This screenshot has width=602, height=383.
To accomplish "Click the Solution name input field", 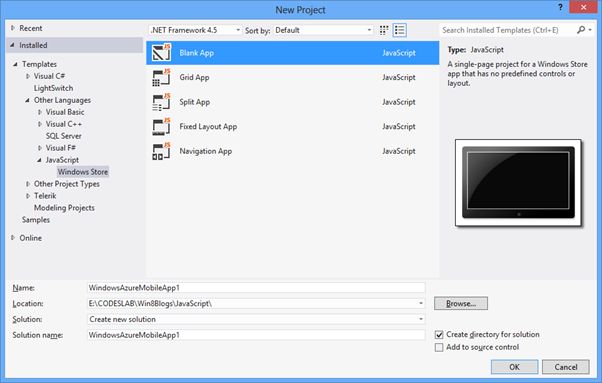I will (x=256, y=335).
